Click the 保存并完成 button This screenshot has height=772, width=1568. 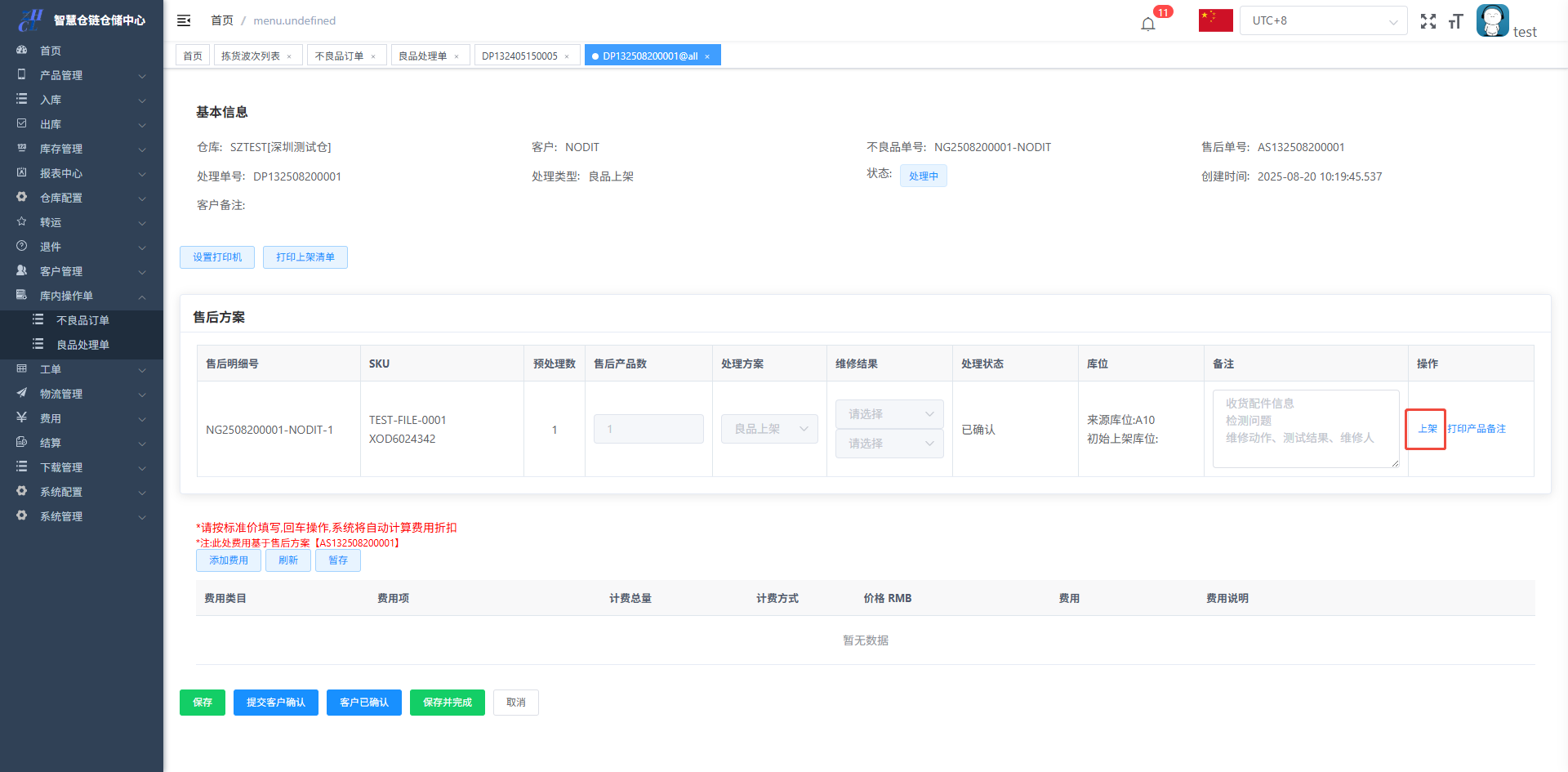click(x=447, y=703)
